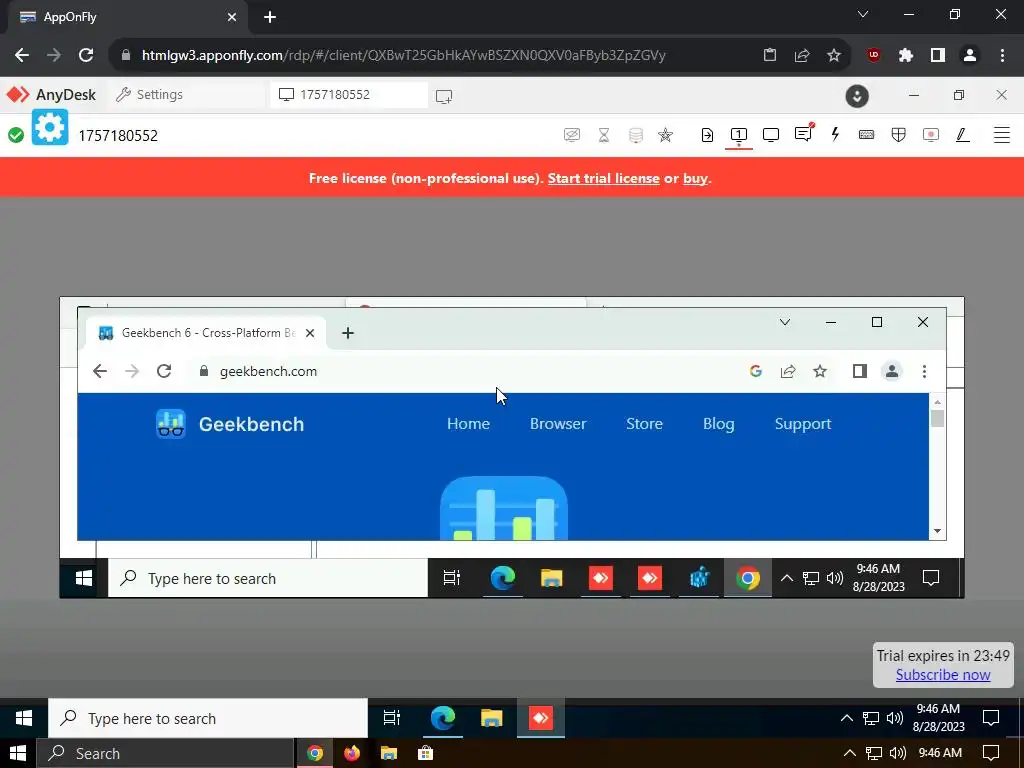Click the hourglass icon in AnyDesk toolbar
This screenshot has width=1024, height=768.
tap(604, 135)
